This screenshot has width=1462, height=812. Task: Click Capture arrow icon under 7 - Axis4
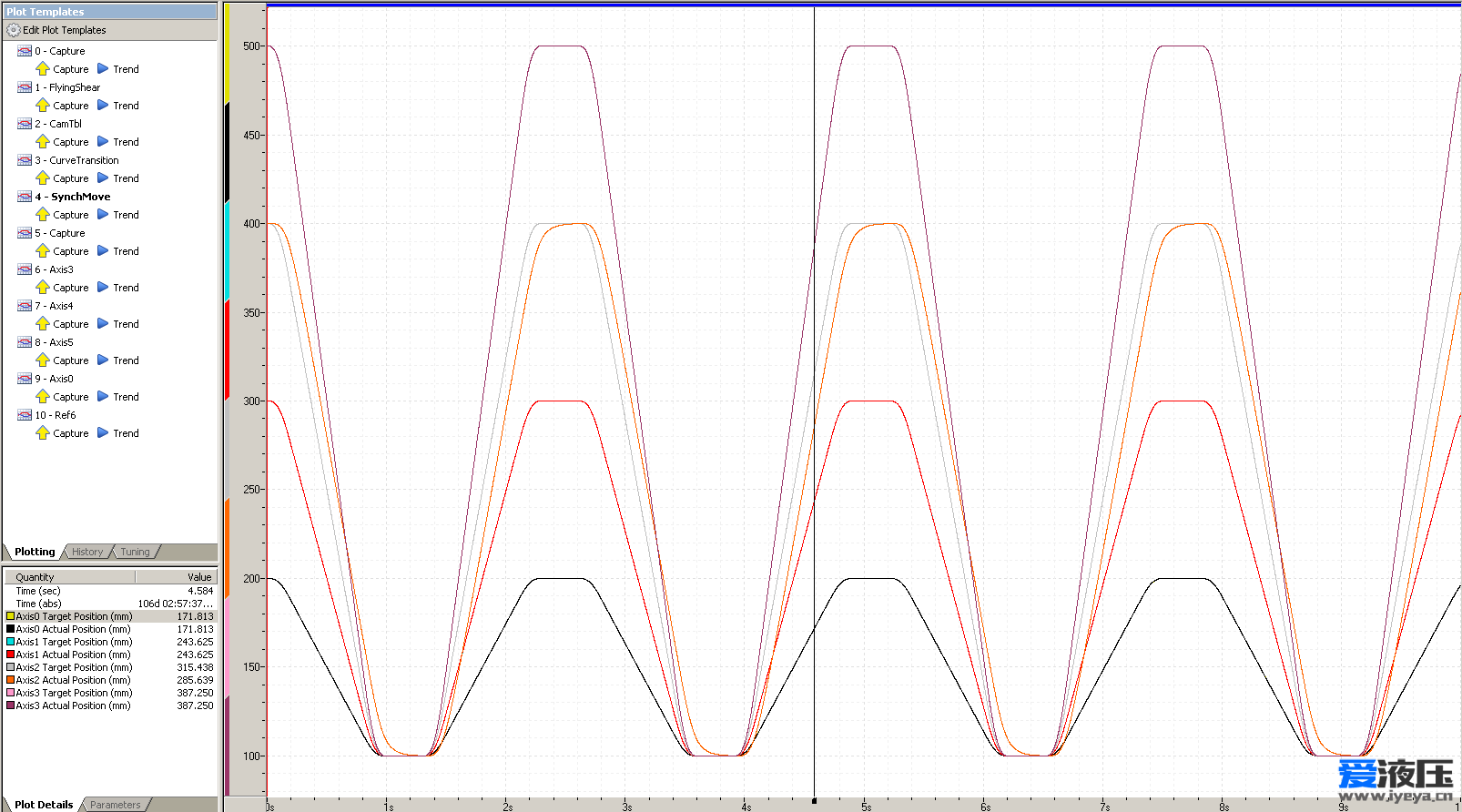(43, 324)
